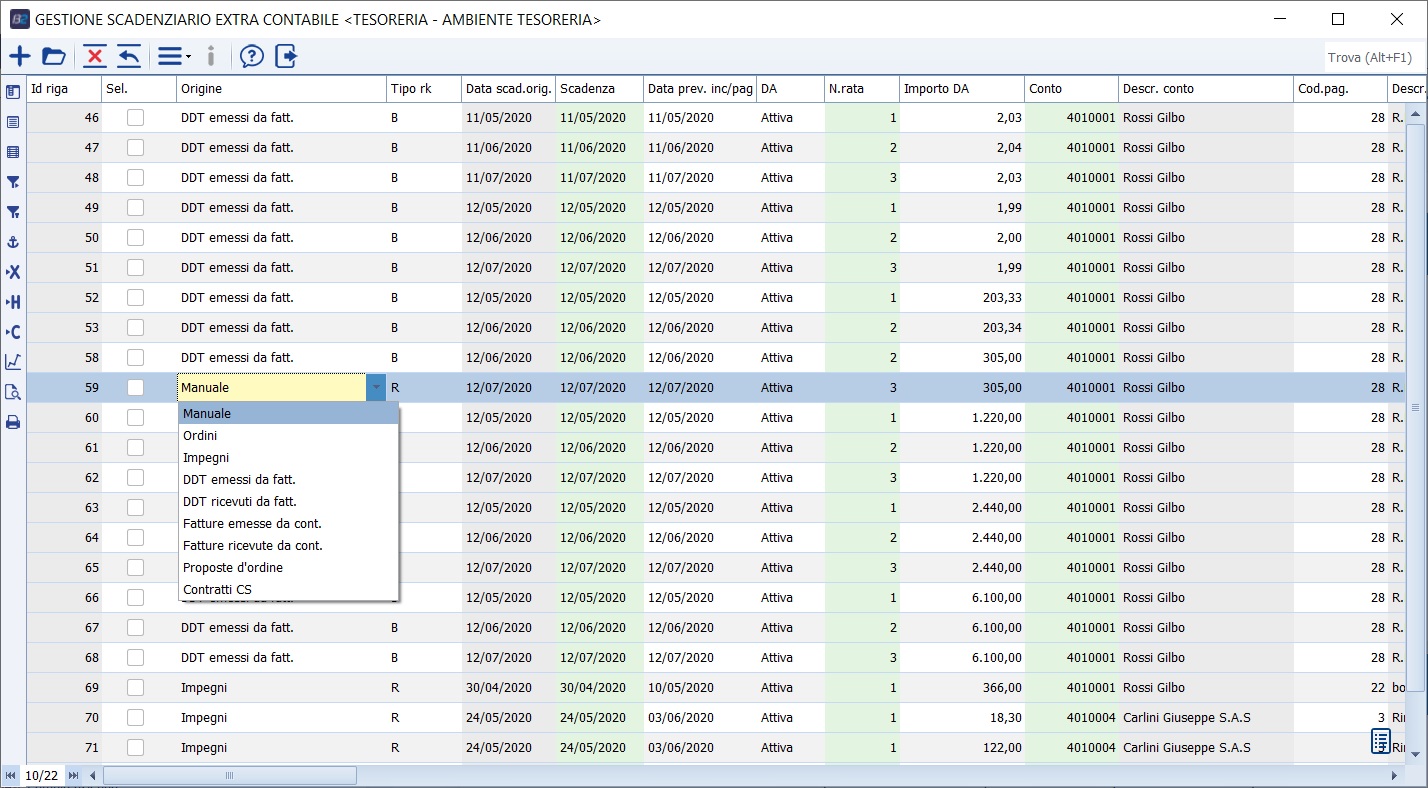Click the sidebar X arrow icon
This screenshot has width=1428, height=788.
click(13, 272)
